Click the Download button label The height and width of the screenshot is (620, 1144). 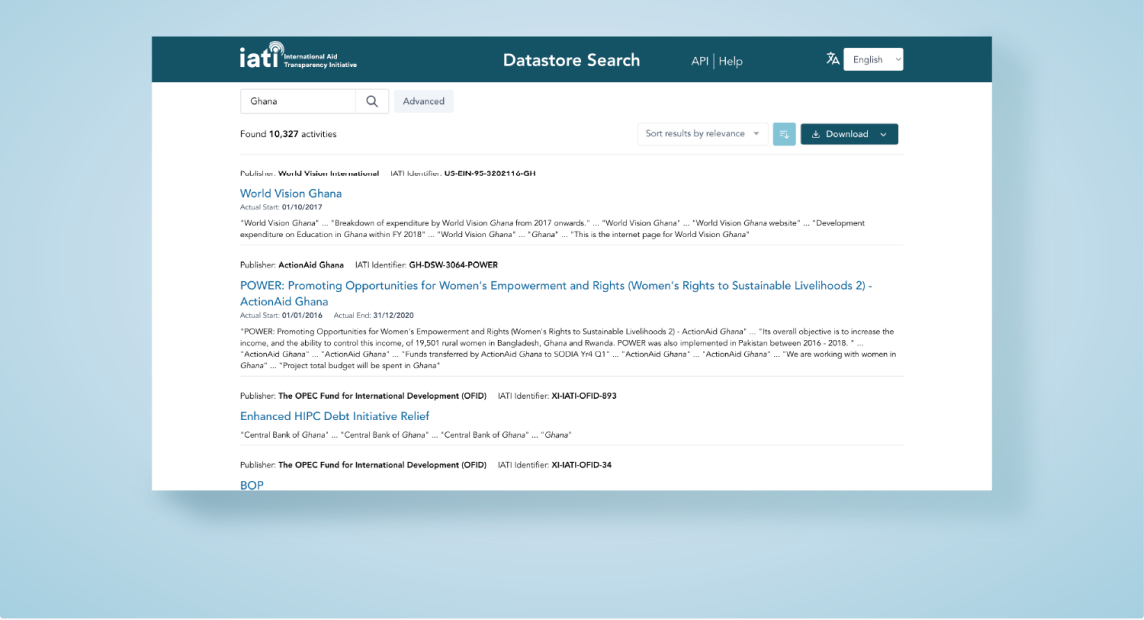(x=847, y=134)
